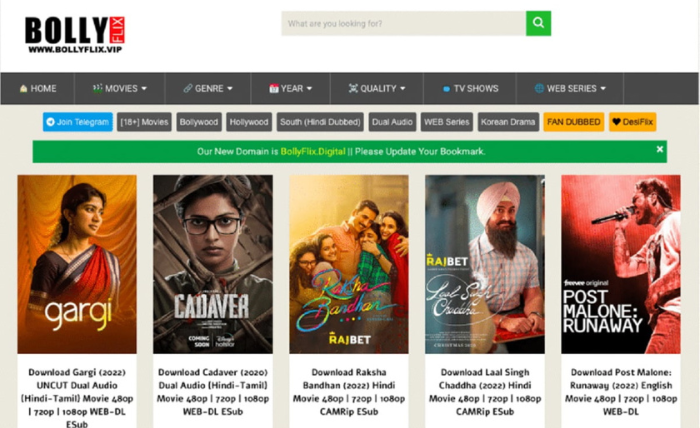Click the FAN DUBBED orange button
Screen dimensions: 700x428
(x=574, y=122)
